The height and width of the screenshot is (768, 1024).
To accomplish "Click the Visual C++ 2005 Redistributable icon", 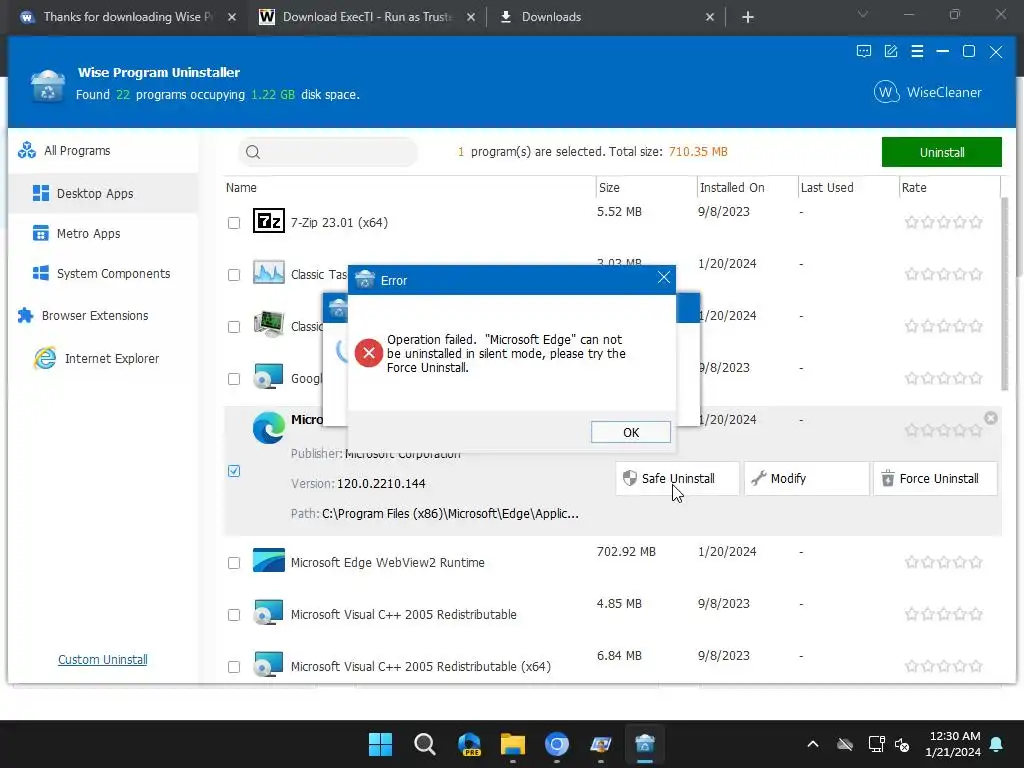I will point(268,613).
